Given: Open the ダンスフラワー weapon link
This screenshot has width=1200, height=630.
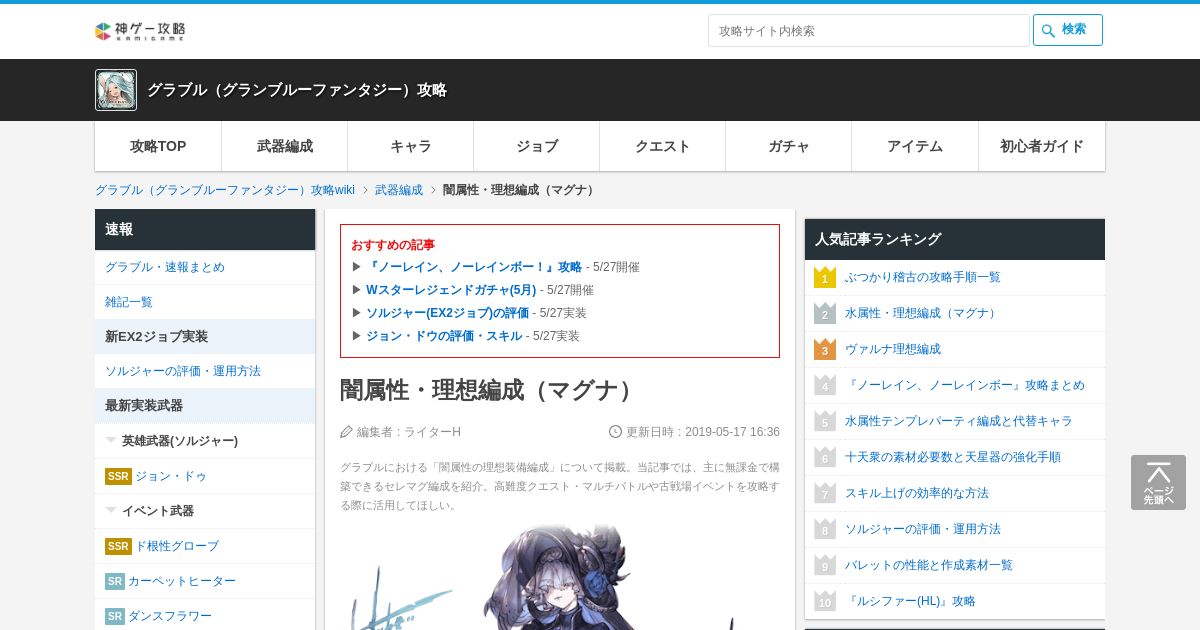Looking at the screenshot, I should pyautogui.click(x=170, y=616).
